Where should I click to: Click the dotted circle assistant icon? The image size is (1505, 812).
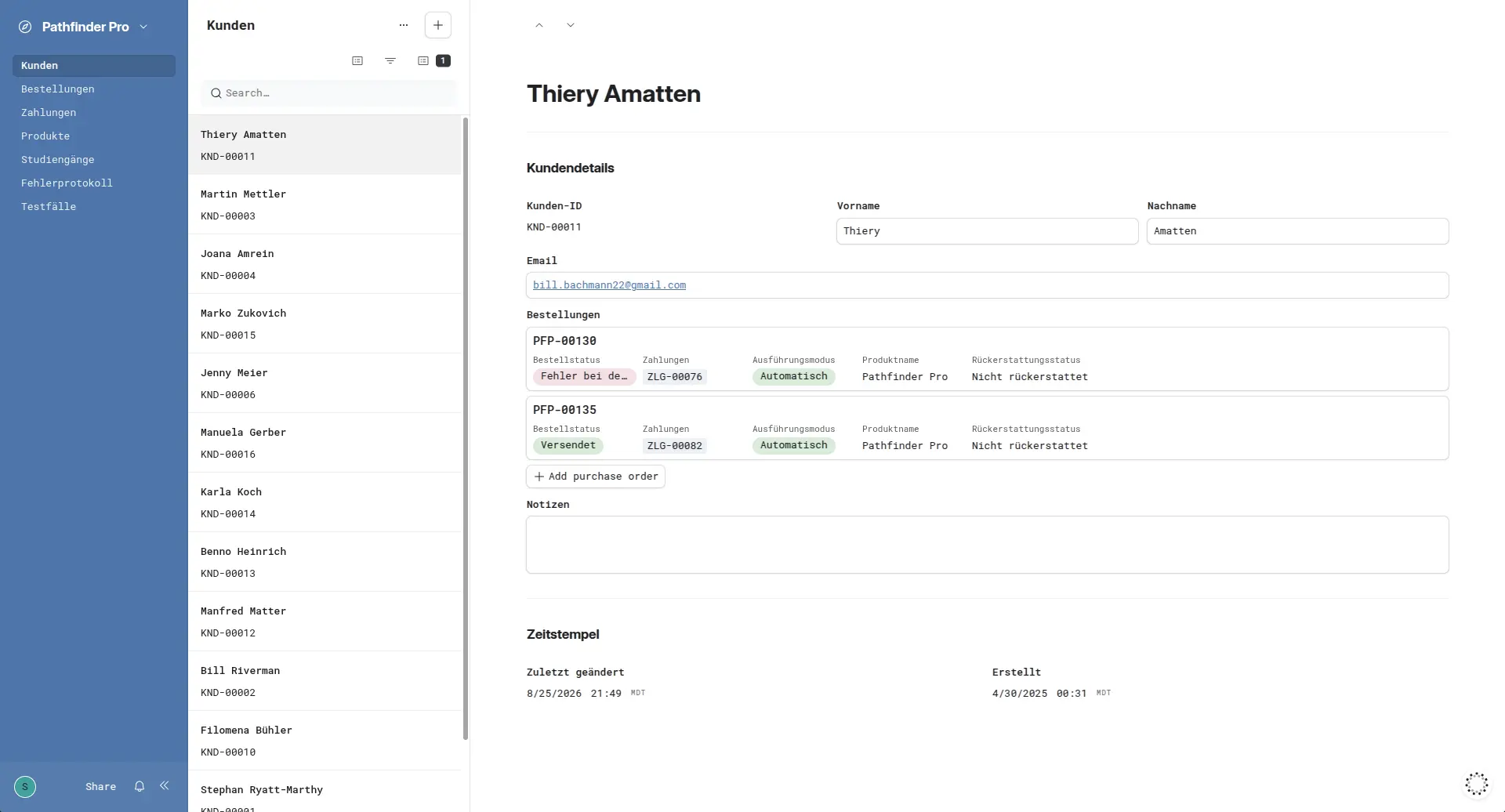pyautogui.click(x=1476, y=784)
